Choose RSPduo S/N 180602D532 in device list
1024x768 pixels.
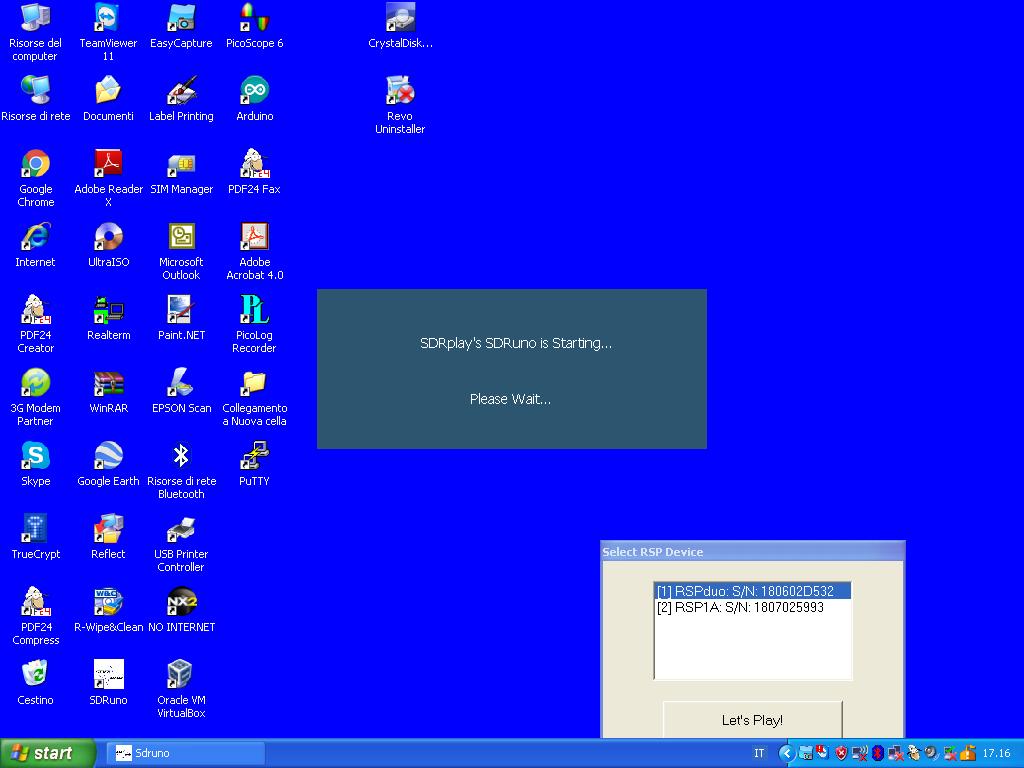[x=752, y=591]
